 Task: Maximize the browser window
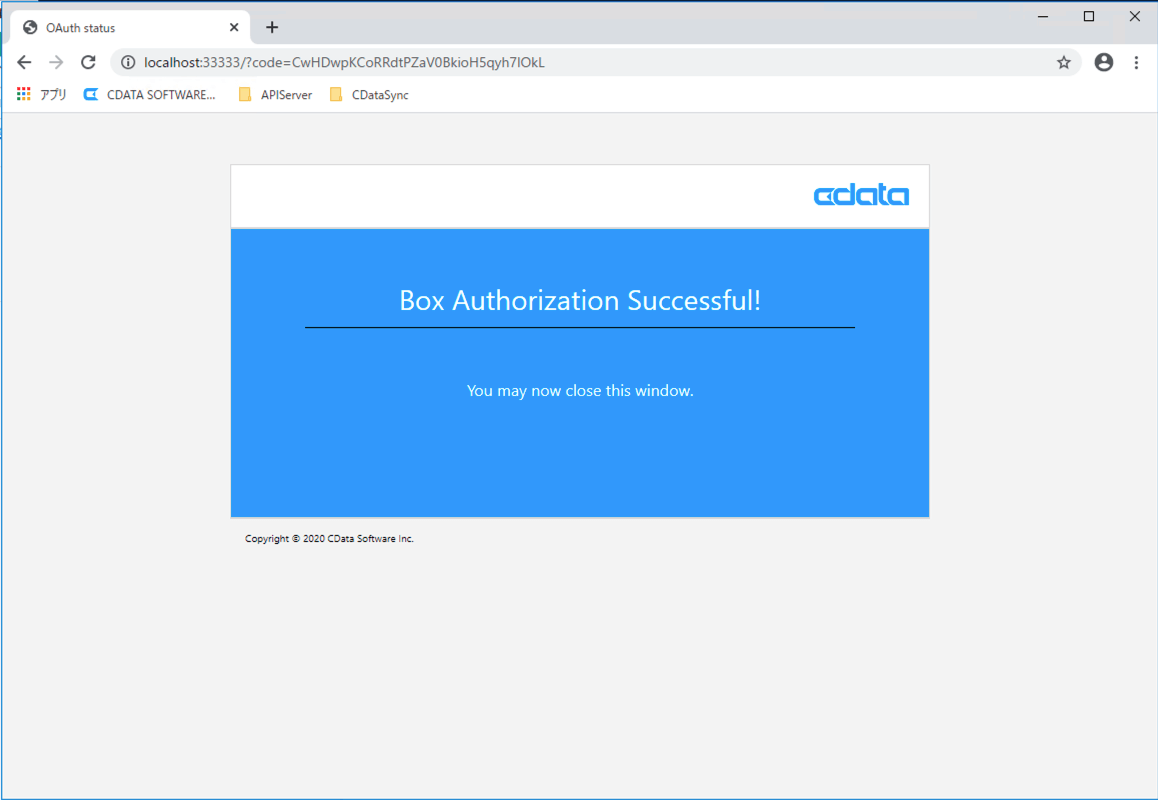coord(1089,16)
